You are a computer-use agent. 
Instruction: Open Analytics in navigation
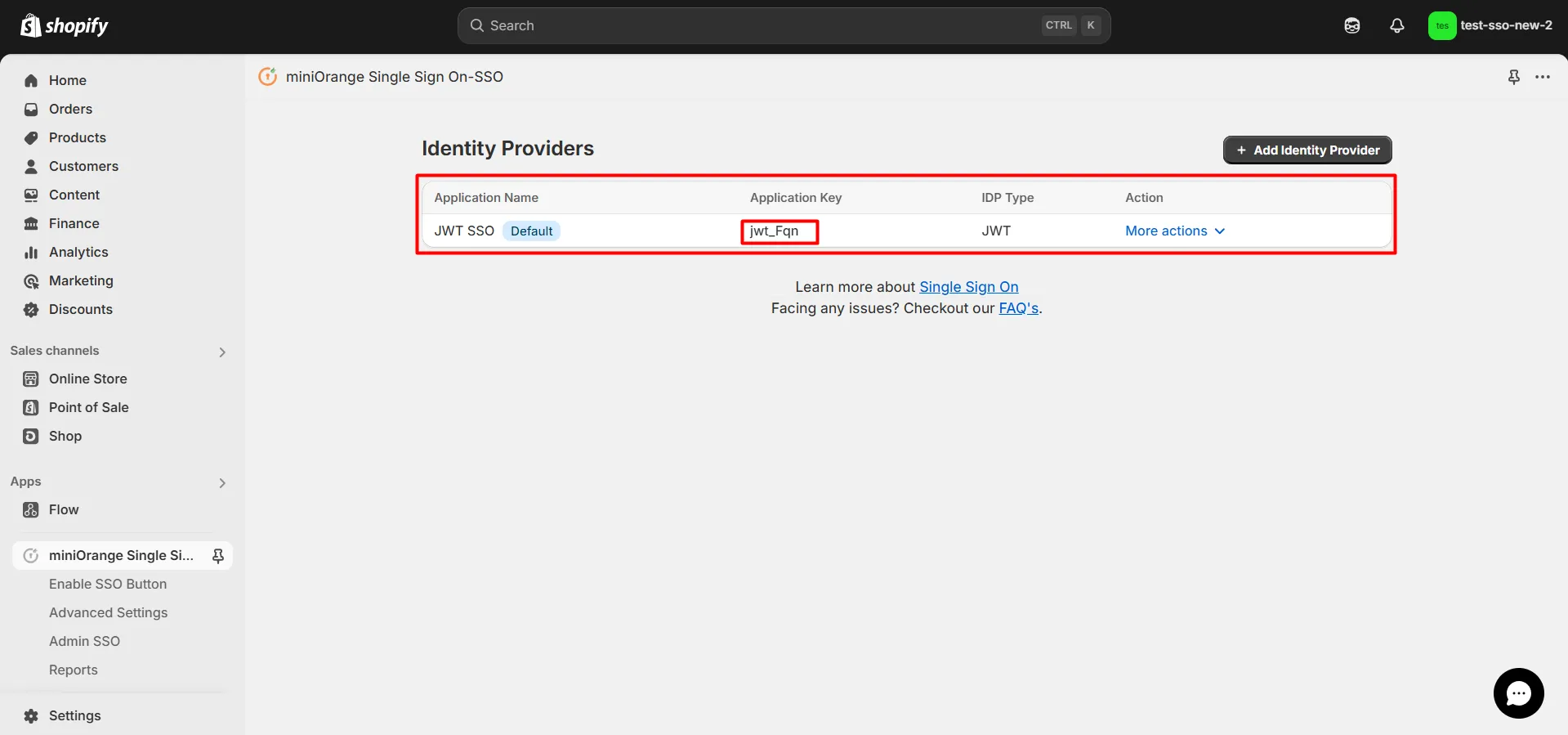tap(78, 252)
